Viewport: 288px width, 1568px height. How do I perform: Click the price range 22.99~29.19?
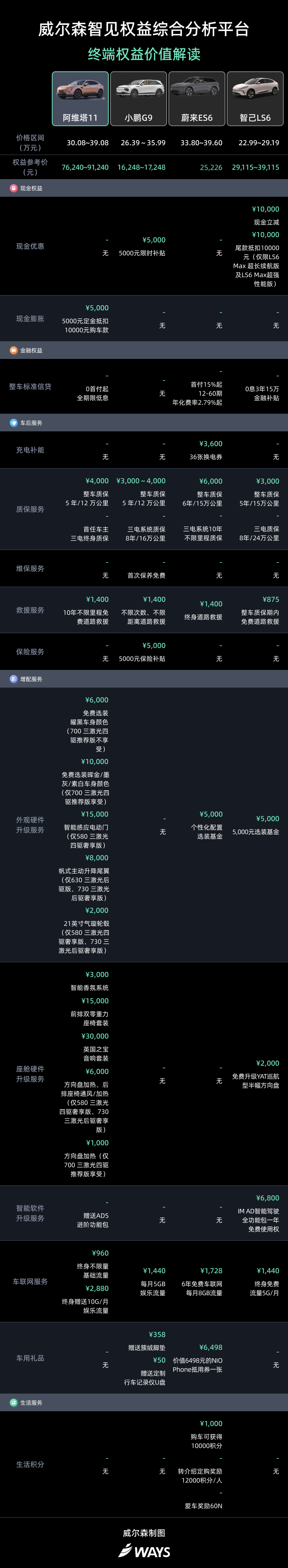259,143
